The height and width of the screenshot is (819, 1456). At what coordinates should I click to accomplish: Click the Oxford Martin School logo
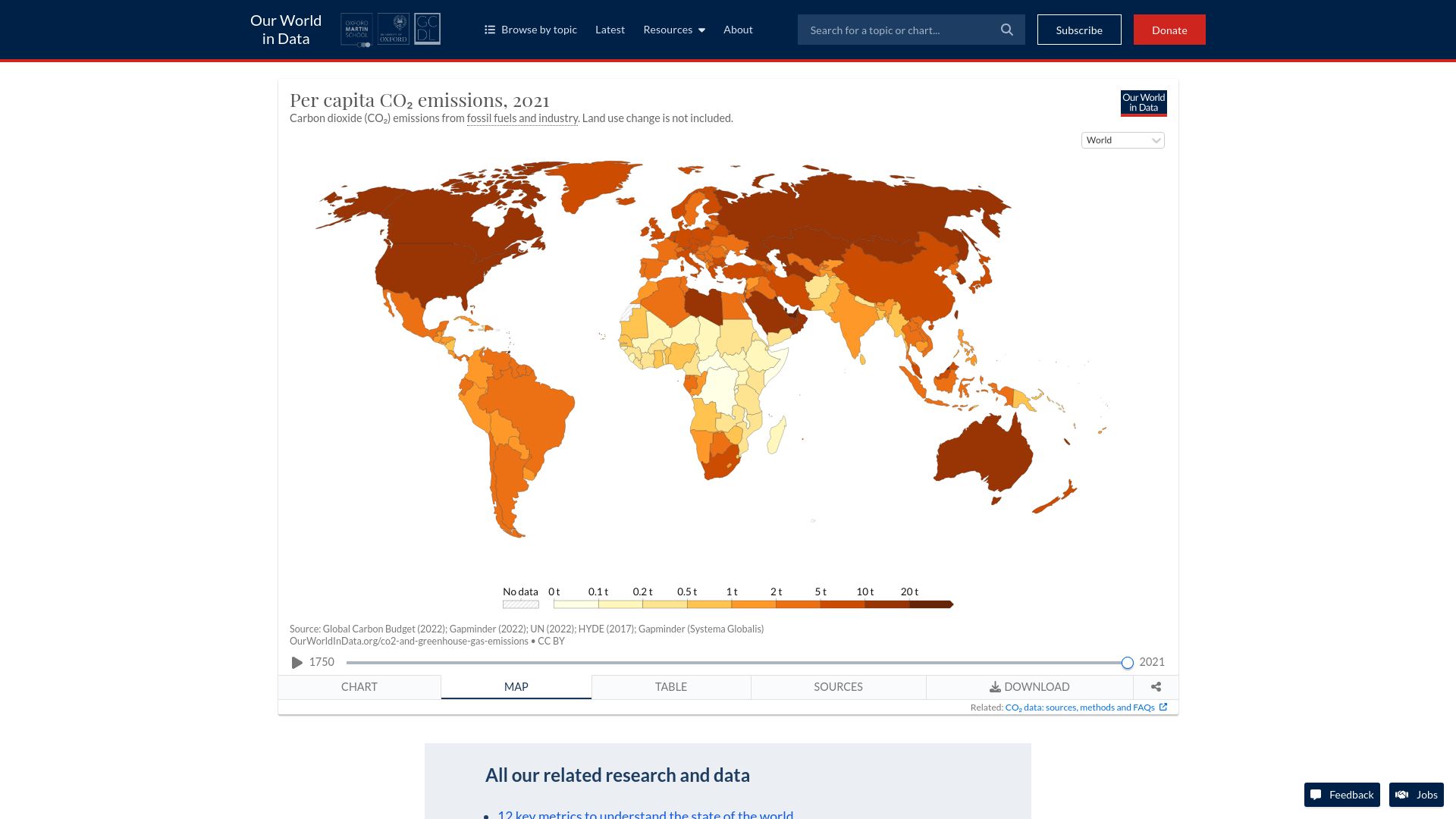[x=356, y=30]
